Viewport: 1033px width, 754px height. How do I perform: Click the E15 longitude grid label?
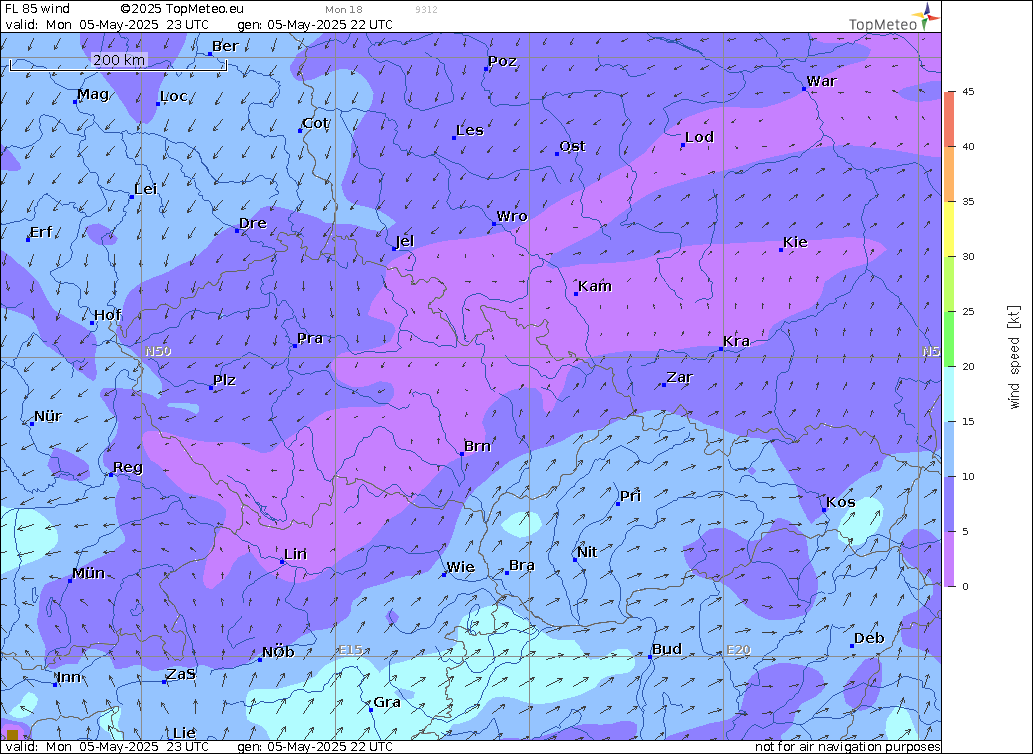[350, 650]
